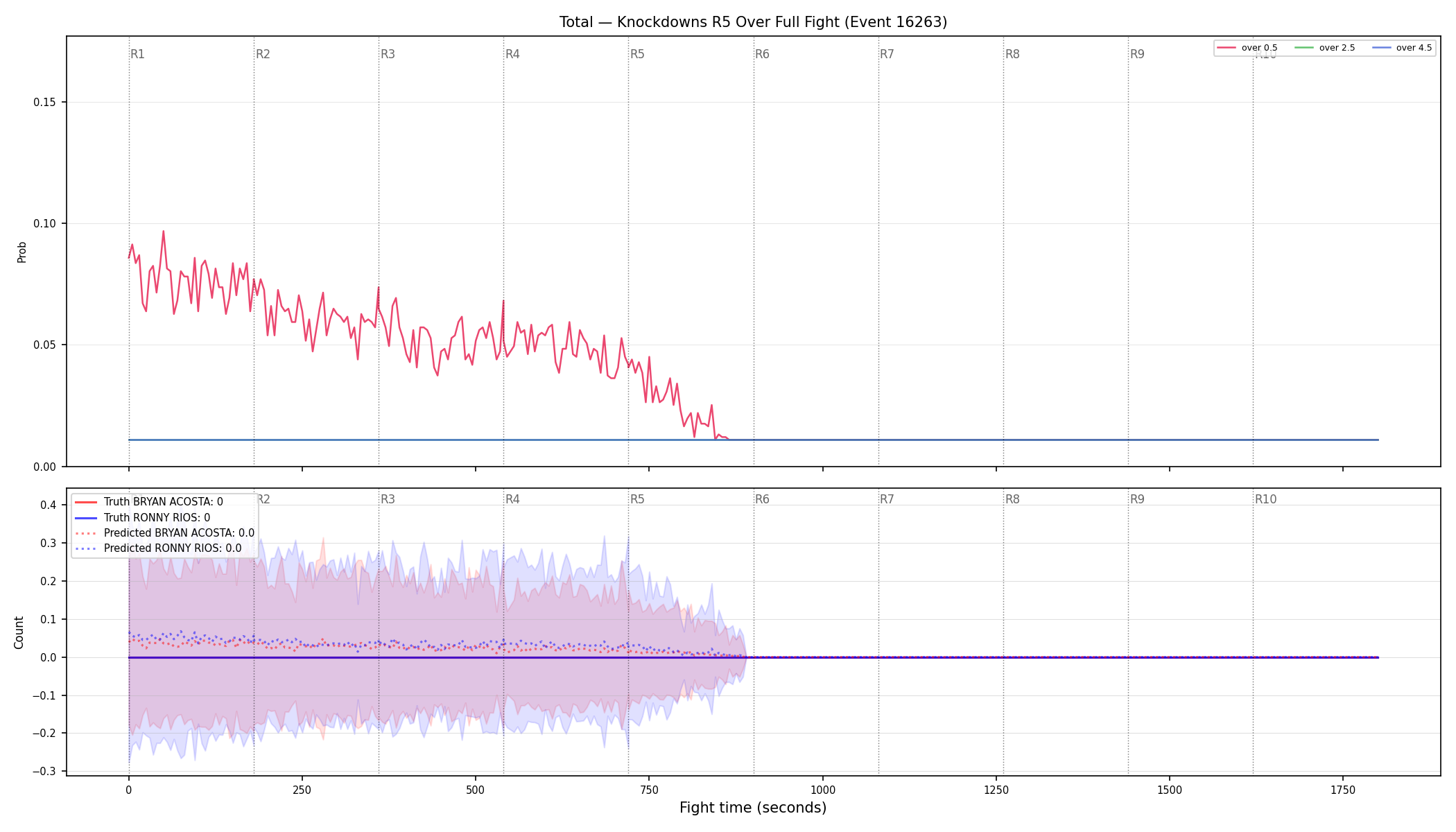Click the 1000 tick on the x-axis

pyautogui.click(x=823, y=790)
